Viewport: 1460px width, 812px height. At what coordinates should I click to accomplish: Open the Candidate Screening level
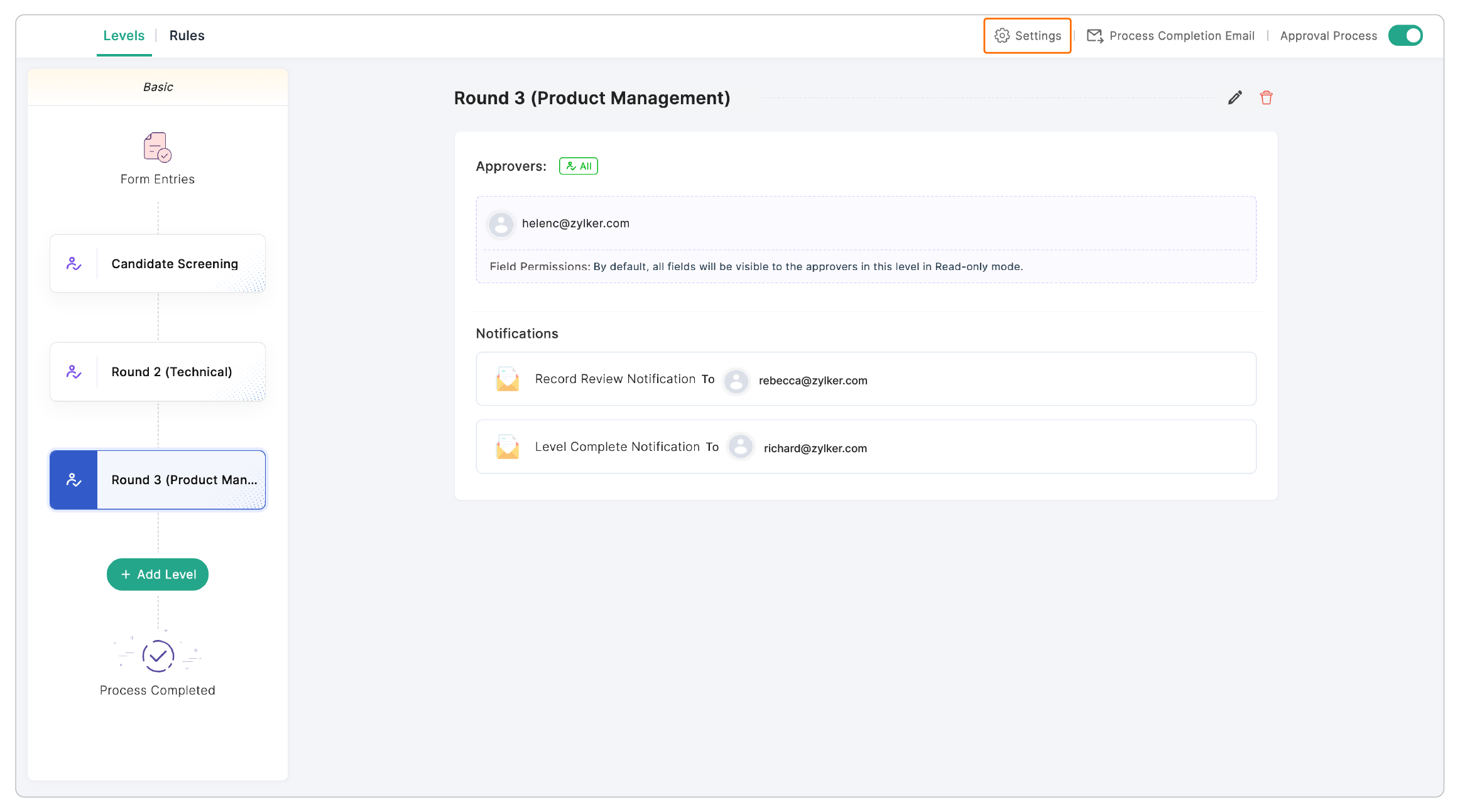(x=175, y=264)
